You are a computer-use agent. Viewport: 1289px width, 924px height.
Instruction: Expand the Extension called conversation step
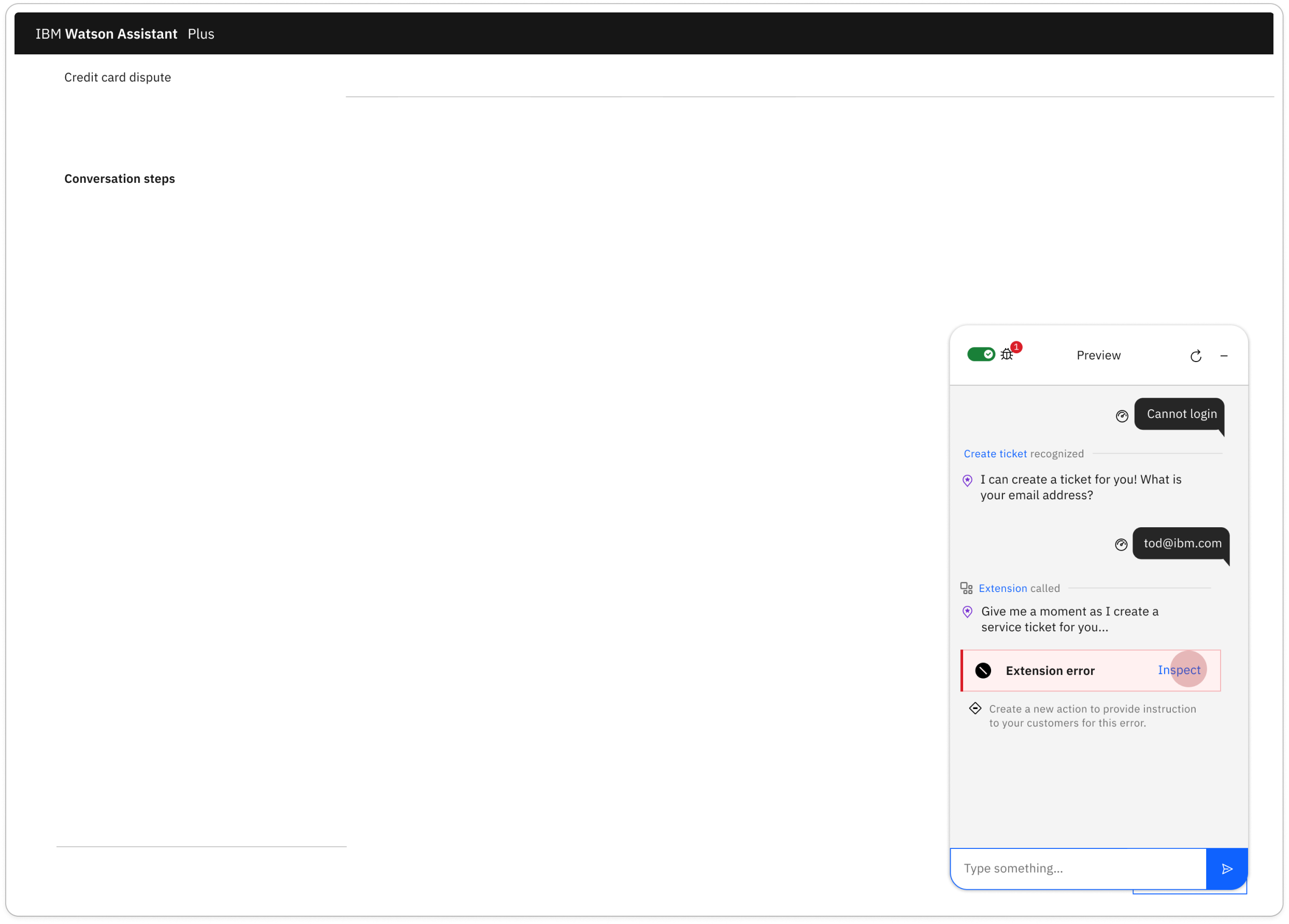[1002, 588]
